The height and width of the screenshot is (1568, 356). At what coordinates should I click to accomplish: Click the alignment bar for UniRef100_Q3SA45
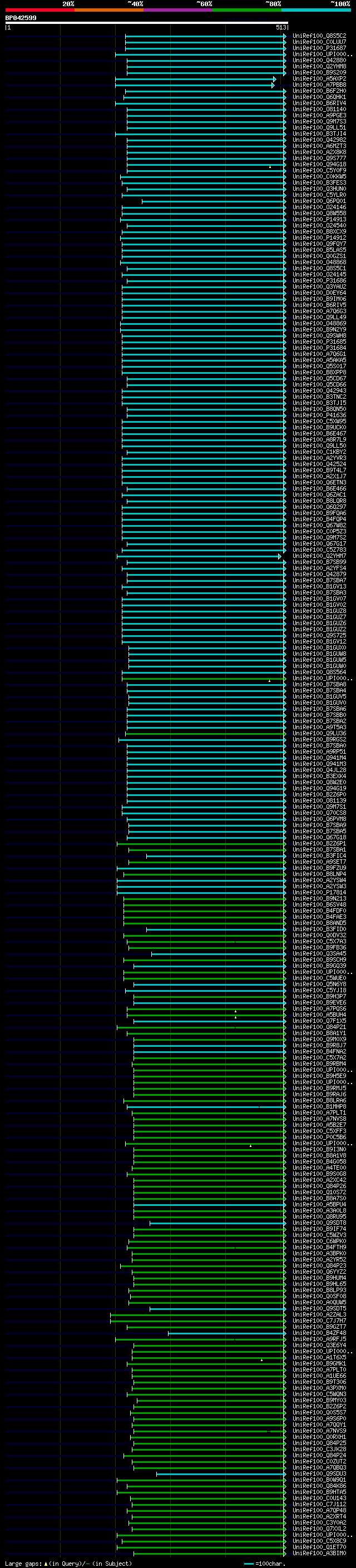coord(219,954)
